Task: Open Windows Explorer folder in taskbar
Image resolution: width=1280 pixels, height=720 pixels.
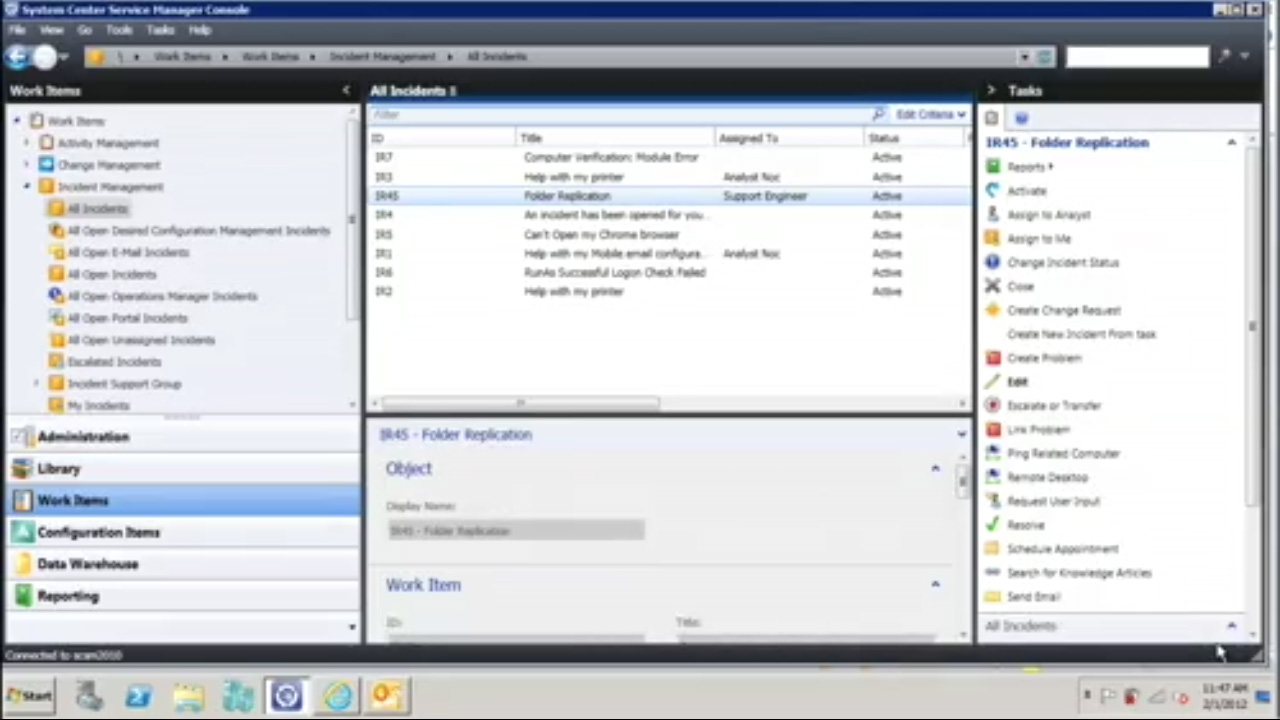Action: pos(189,695)
